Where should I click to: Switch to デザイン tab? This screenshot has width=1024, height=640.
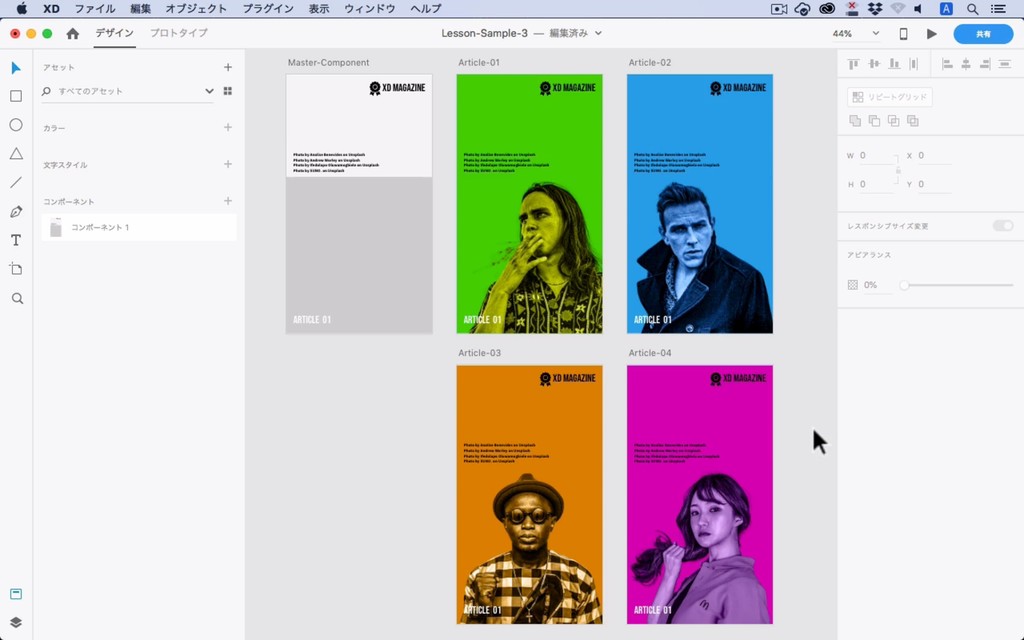(114, 33)
